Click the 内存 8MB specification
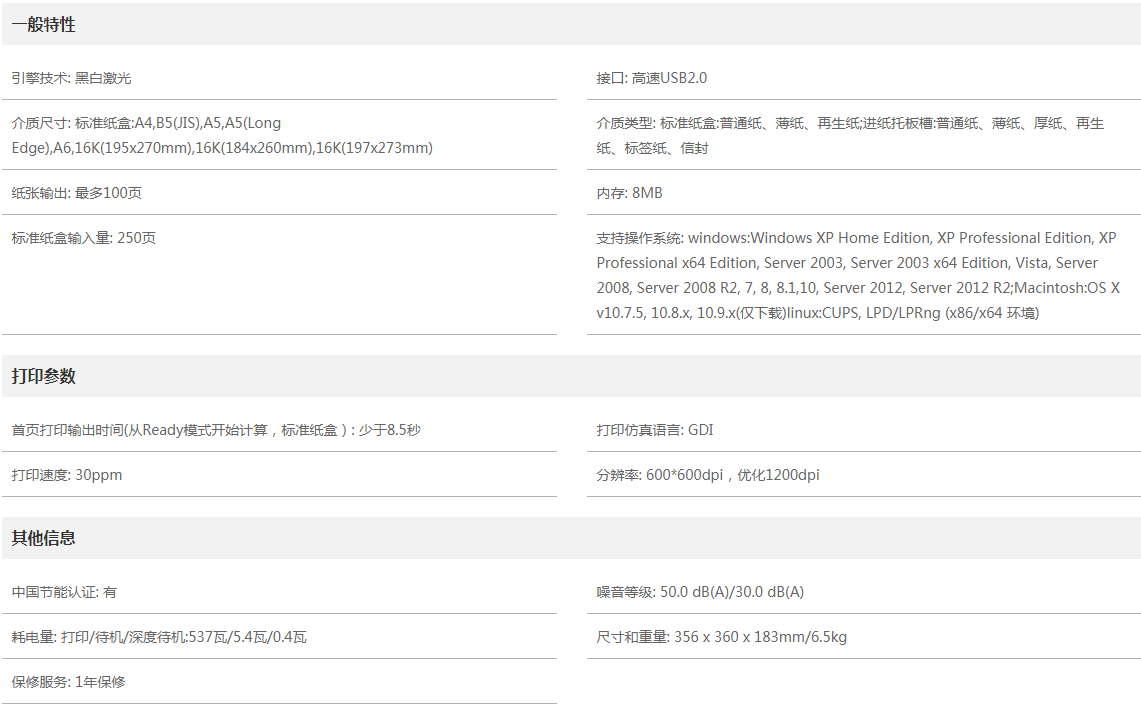The image size is (1141, 709). point(630,193)
